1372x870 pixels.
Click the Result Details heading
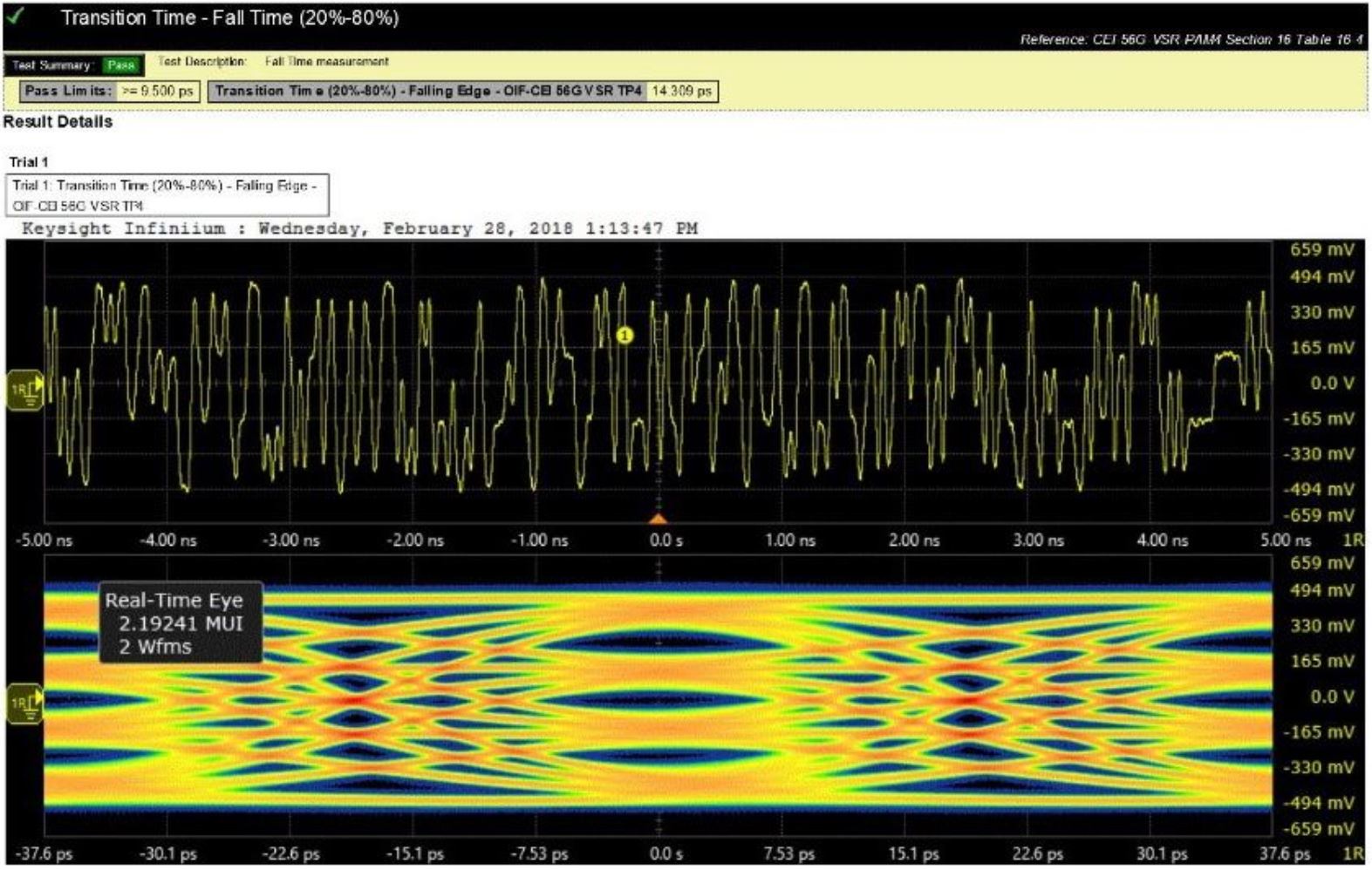click(58, 122)
